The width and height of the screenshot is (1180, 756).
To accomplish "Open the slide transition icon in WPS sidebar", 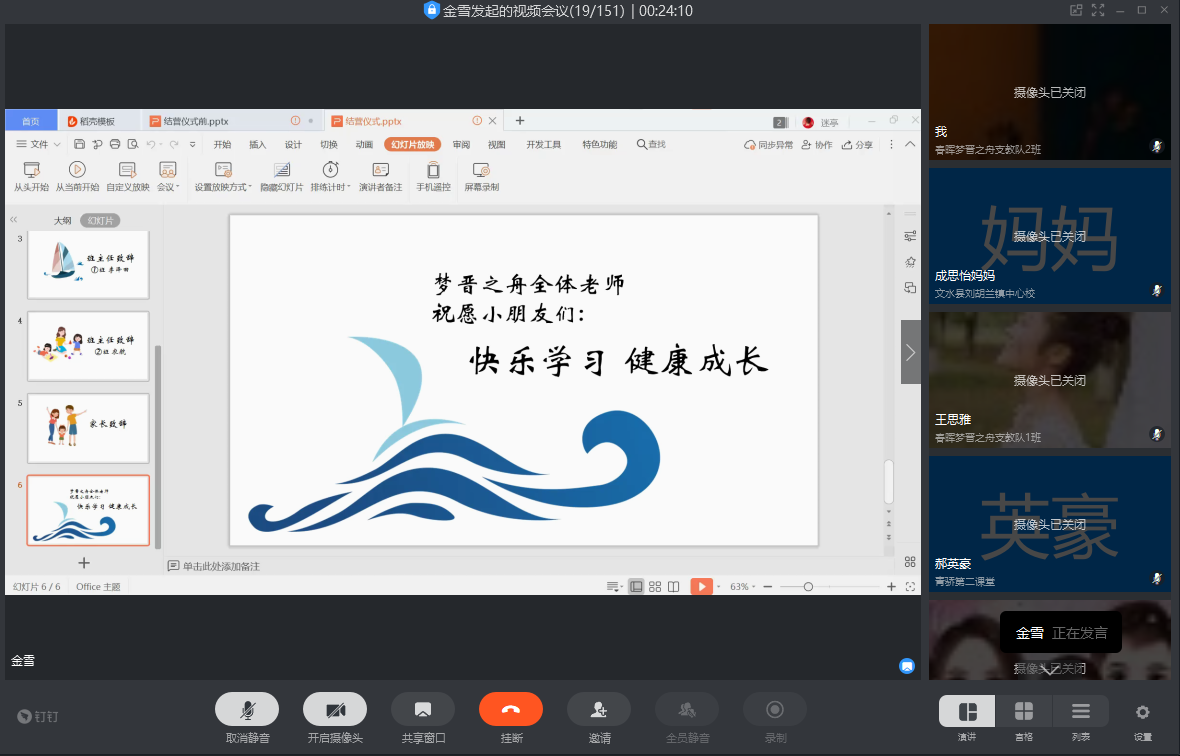I will (x=910, y=287).
